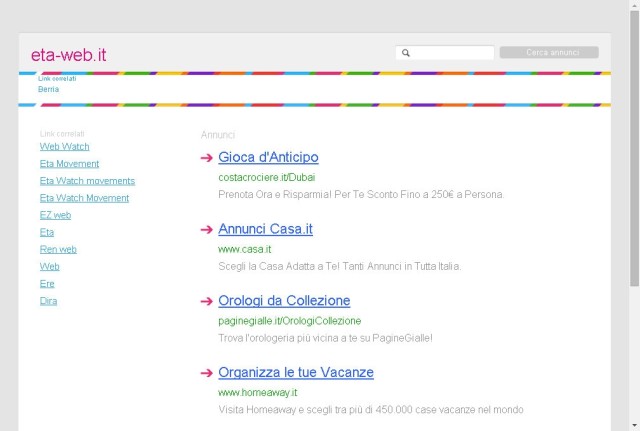The height and width of the screenshot is (431, 640).
Task: Click the magnifier icon in search box
Action: (406, 53)
